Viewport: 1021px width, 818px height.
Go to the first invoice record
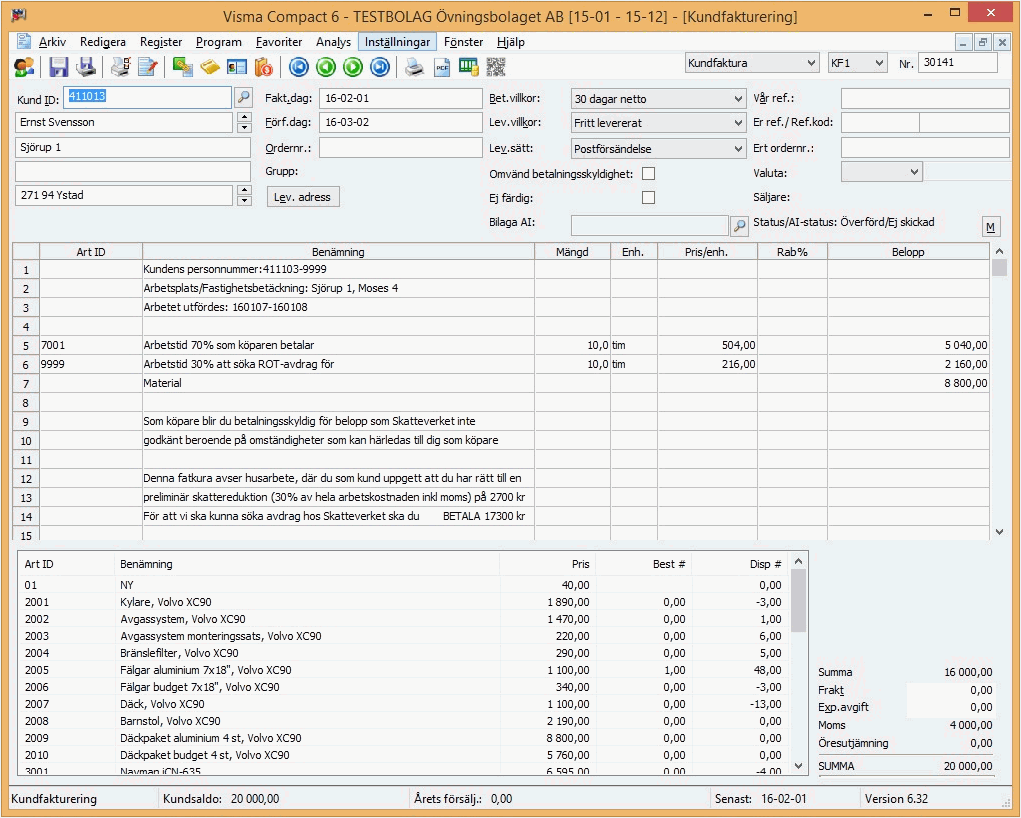point(299,67)
